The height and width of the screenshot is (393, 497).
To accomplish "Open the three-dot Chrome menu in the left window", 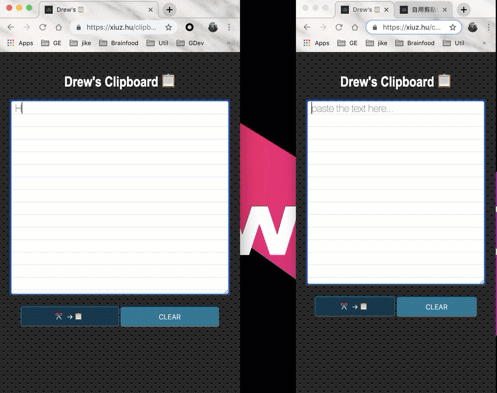I will (229, 27).
